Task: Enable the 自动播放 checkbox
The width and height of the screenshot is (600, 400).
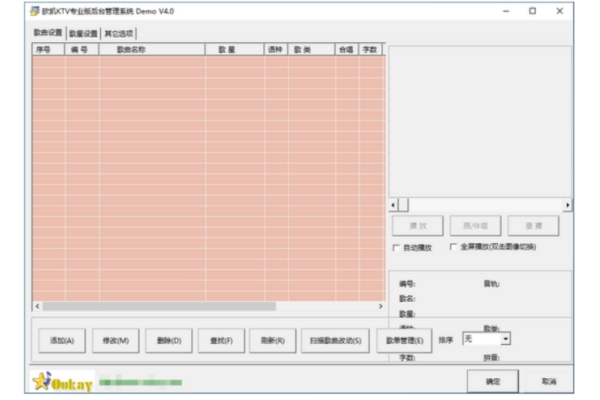Action: [396, 246]
